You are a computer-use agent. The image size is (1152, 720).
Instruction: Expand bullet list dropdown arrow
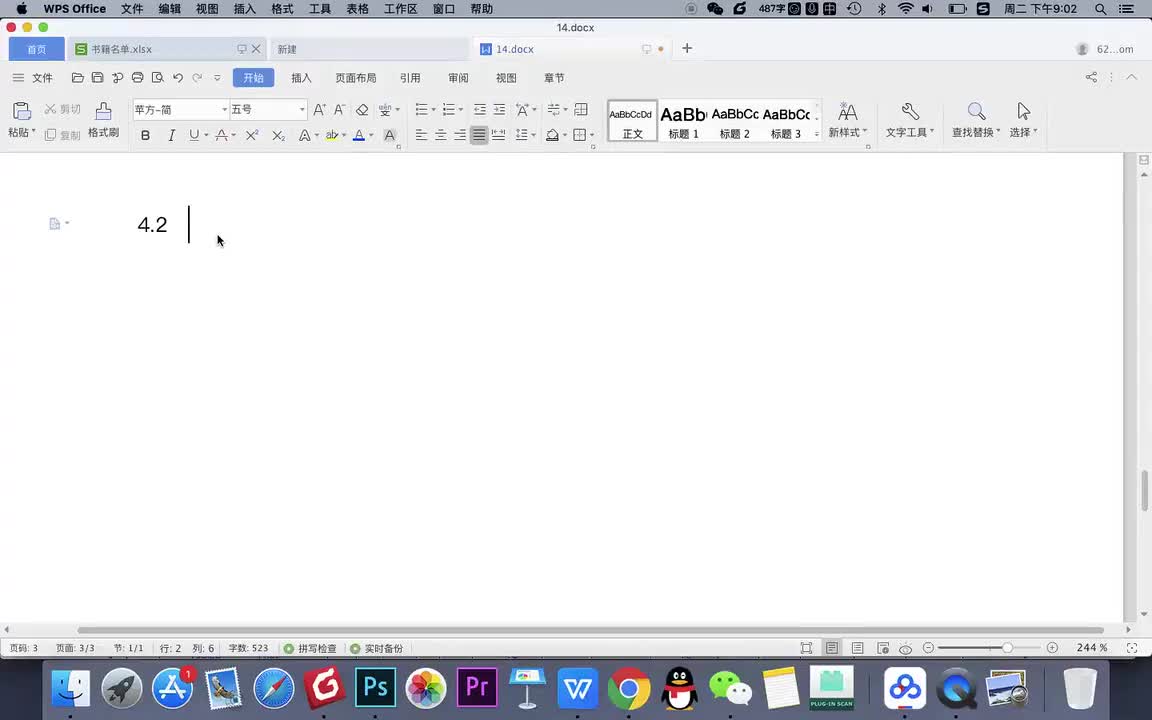[x=433, y=110]
